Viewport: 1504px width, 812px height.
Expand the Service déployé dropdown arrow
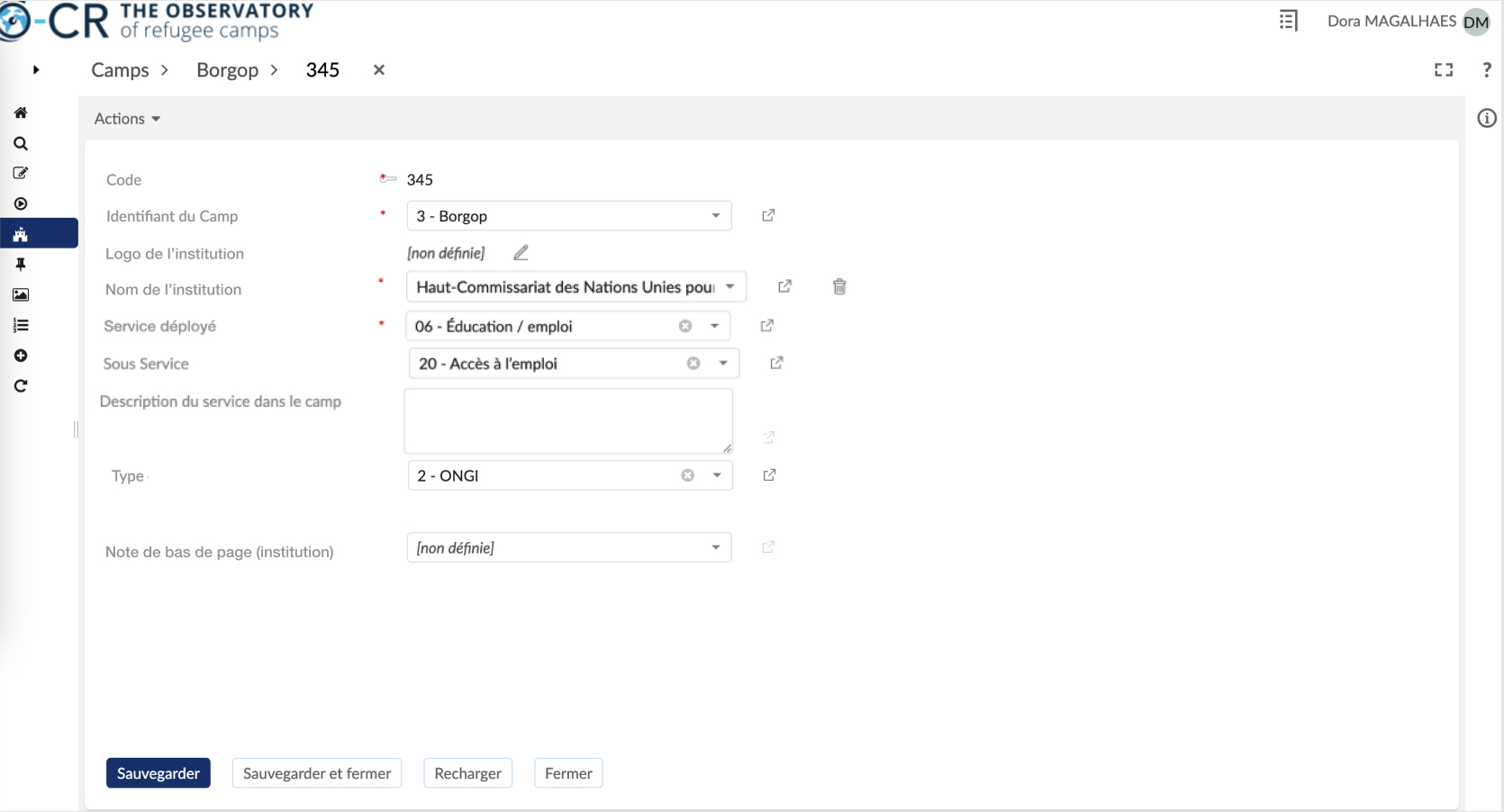coord(714,326)
